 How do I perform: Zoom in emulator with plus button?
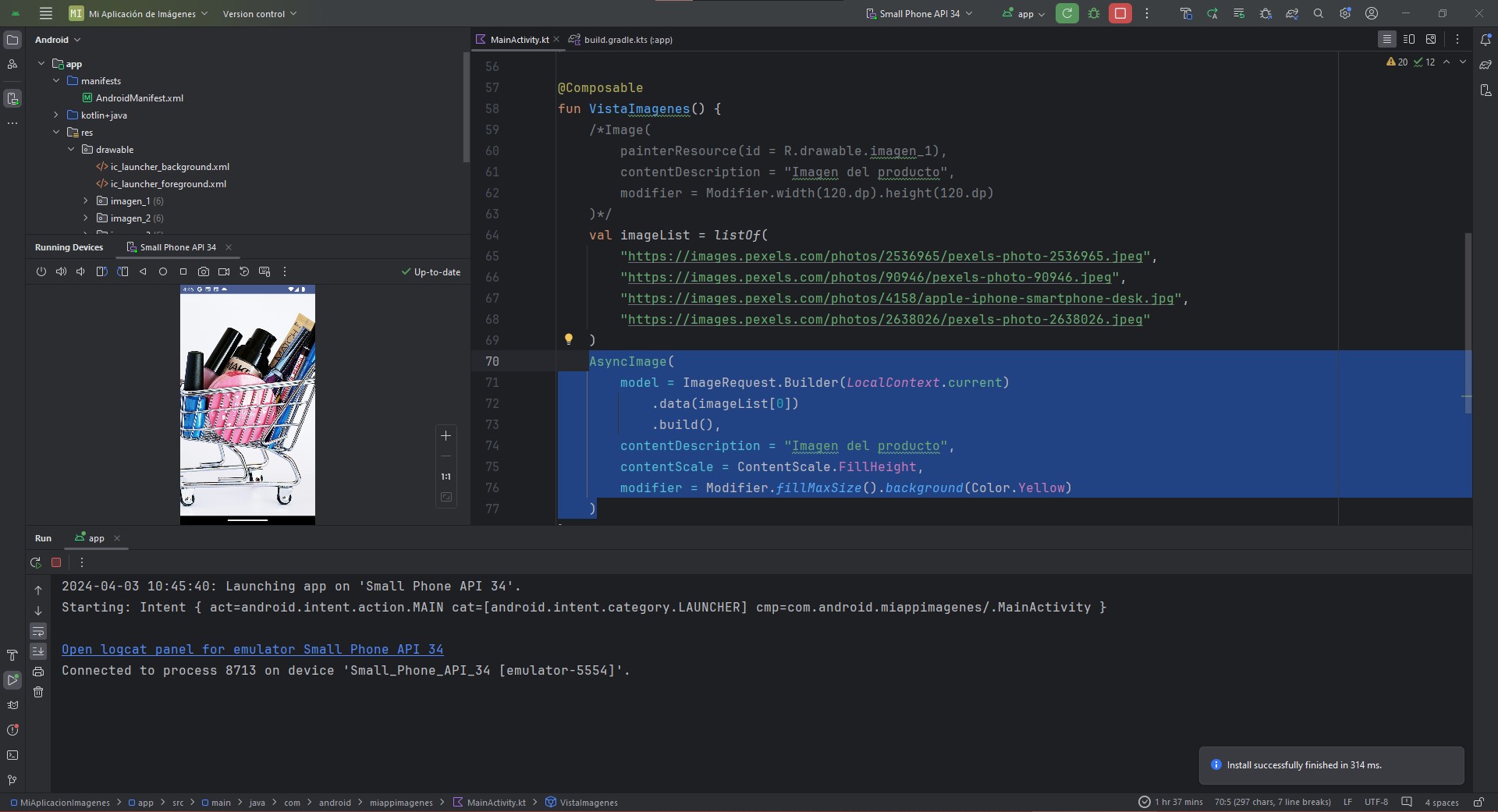[446, 436]
